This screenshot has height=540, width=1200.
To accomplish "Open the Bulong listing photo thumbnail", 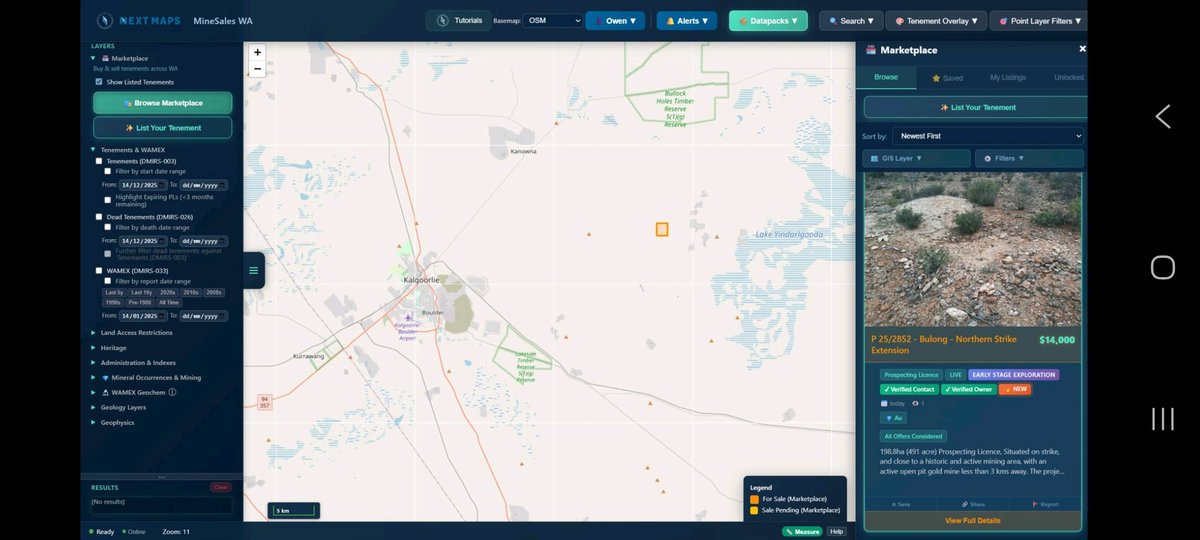I will [x=973, y=249].
